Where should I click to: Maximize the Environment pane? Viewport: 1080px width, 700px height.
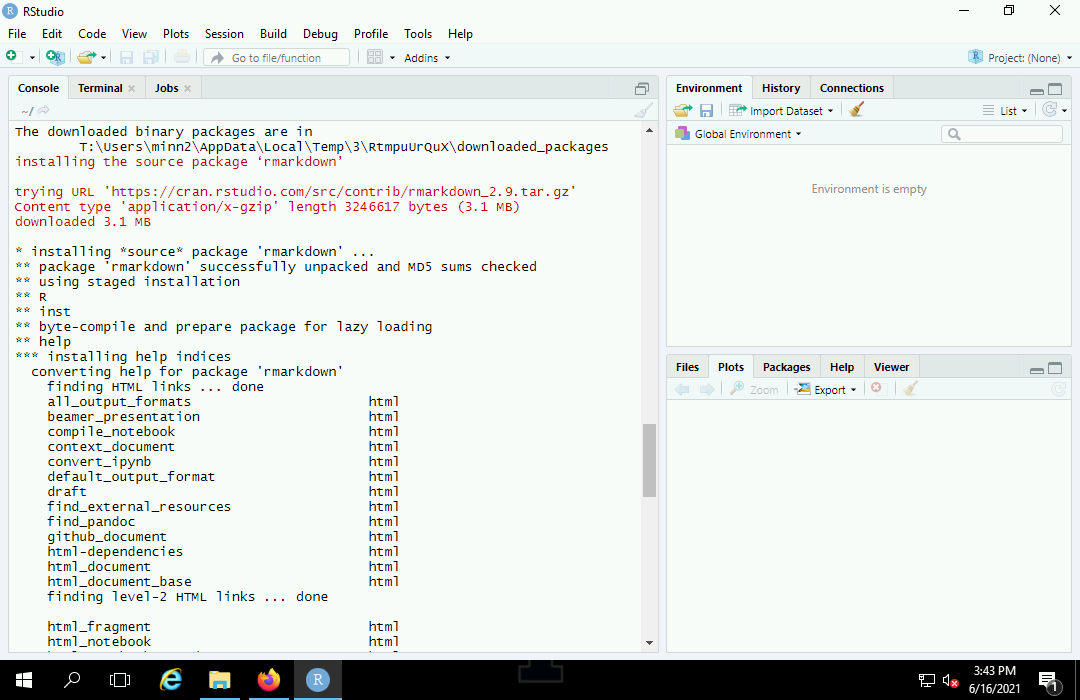[1055, 89]
